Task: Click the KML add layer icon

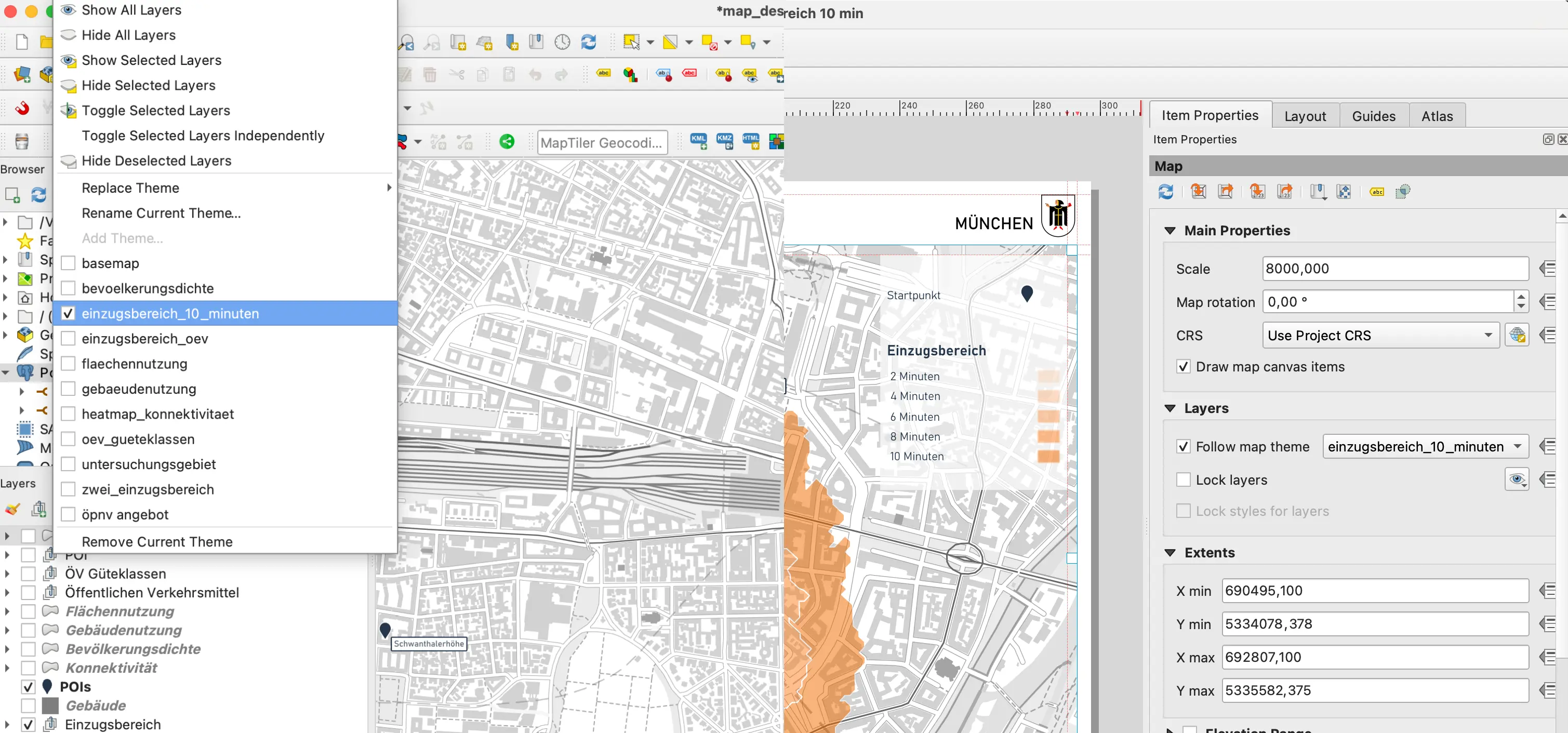Action: 698,142
